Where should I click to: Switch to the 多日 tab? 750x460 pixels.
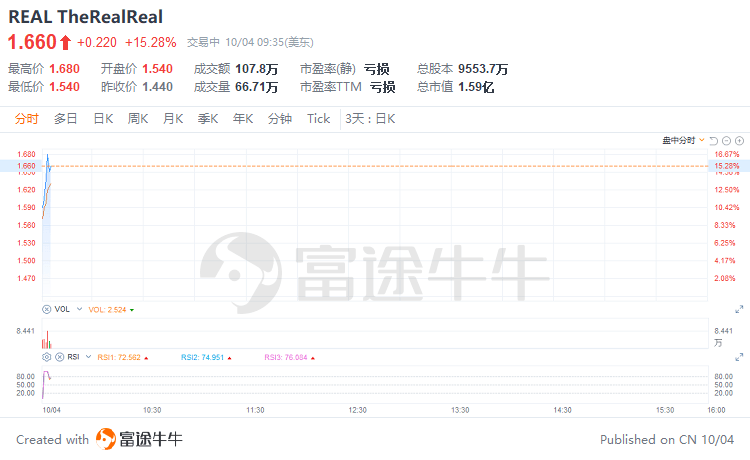pyautogui.click(x=66, y=119)
